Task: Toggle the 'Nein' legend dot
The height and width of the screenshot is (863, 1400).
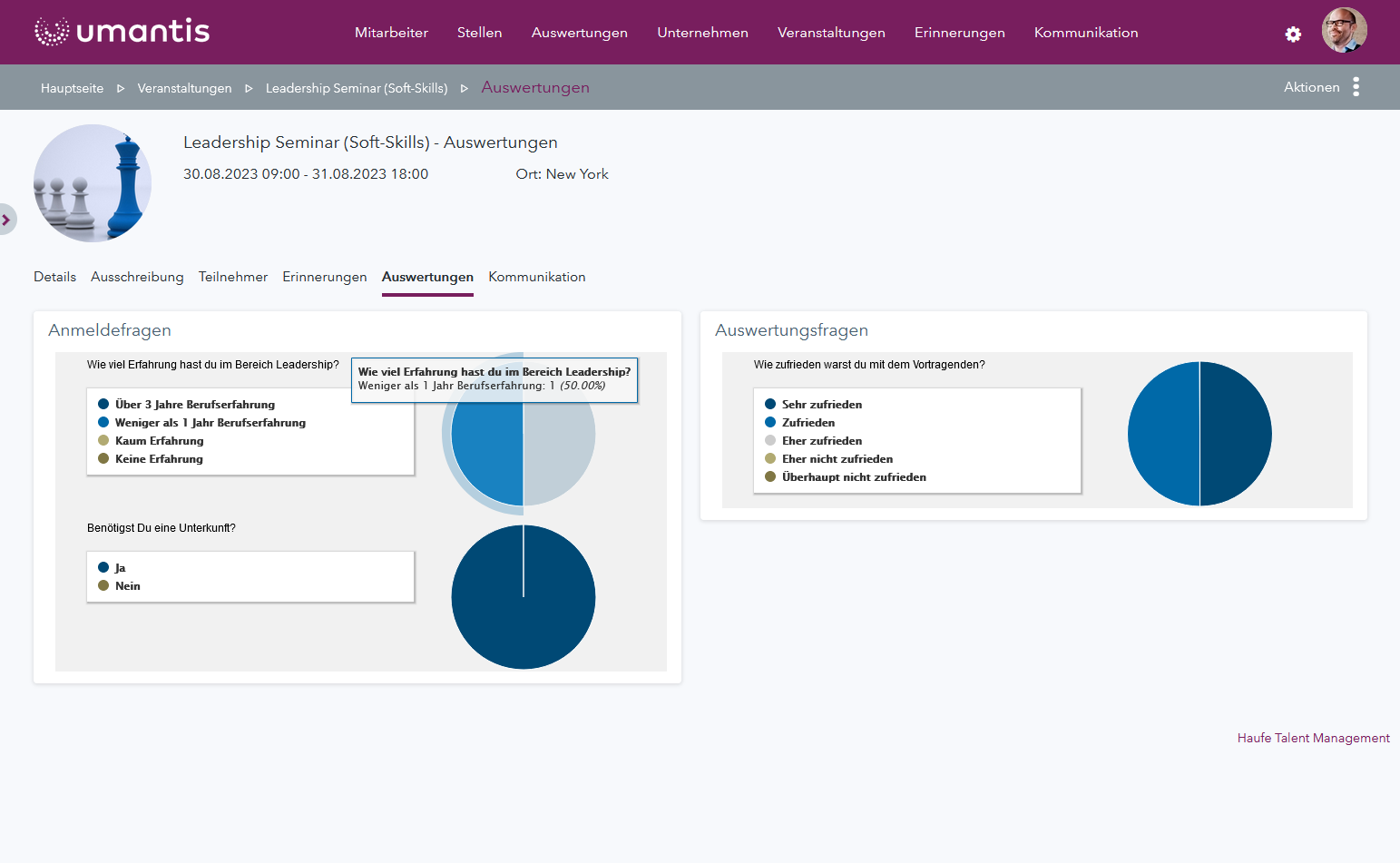Action: click(103, 586)
